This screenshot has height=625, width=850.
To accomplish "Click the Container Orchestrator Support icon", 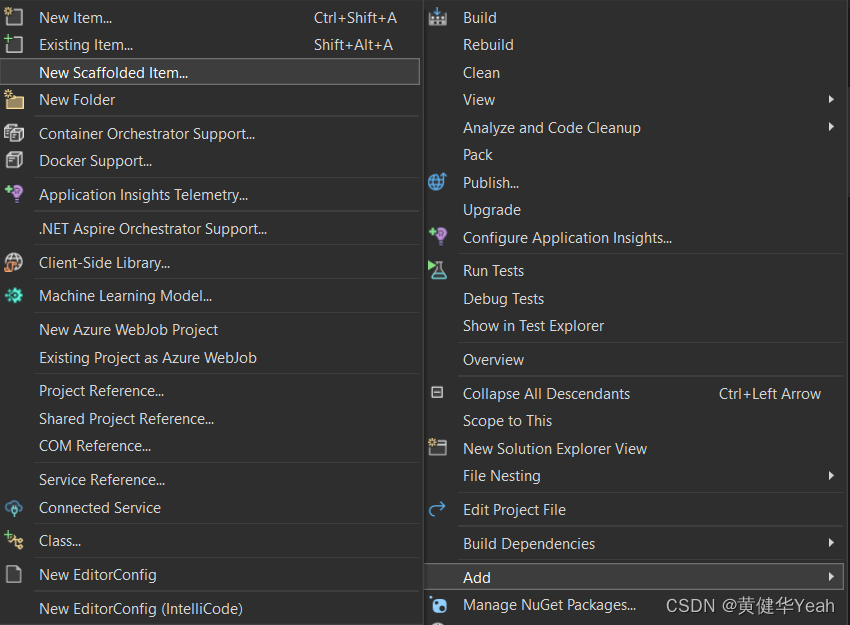I will (14, 133).
